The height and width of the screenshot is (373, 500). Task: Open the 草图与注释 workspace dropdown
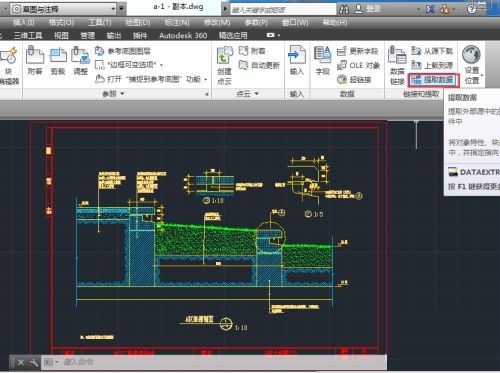[x=63, y=9]
